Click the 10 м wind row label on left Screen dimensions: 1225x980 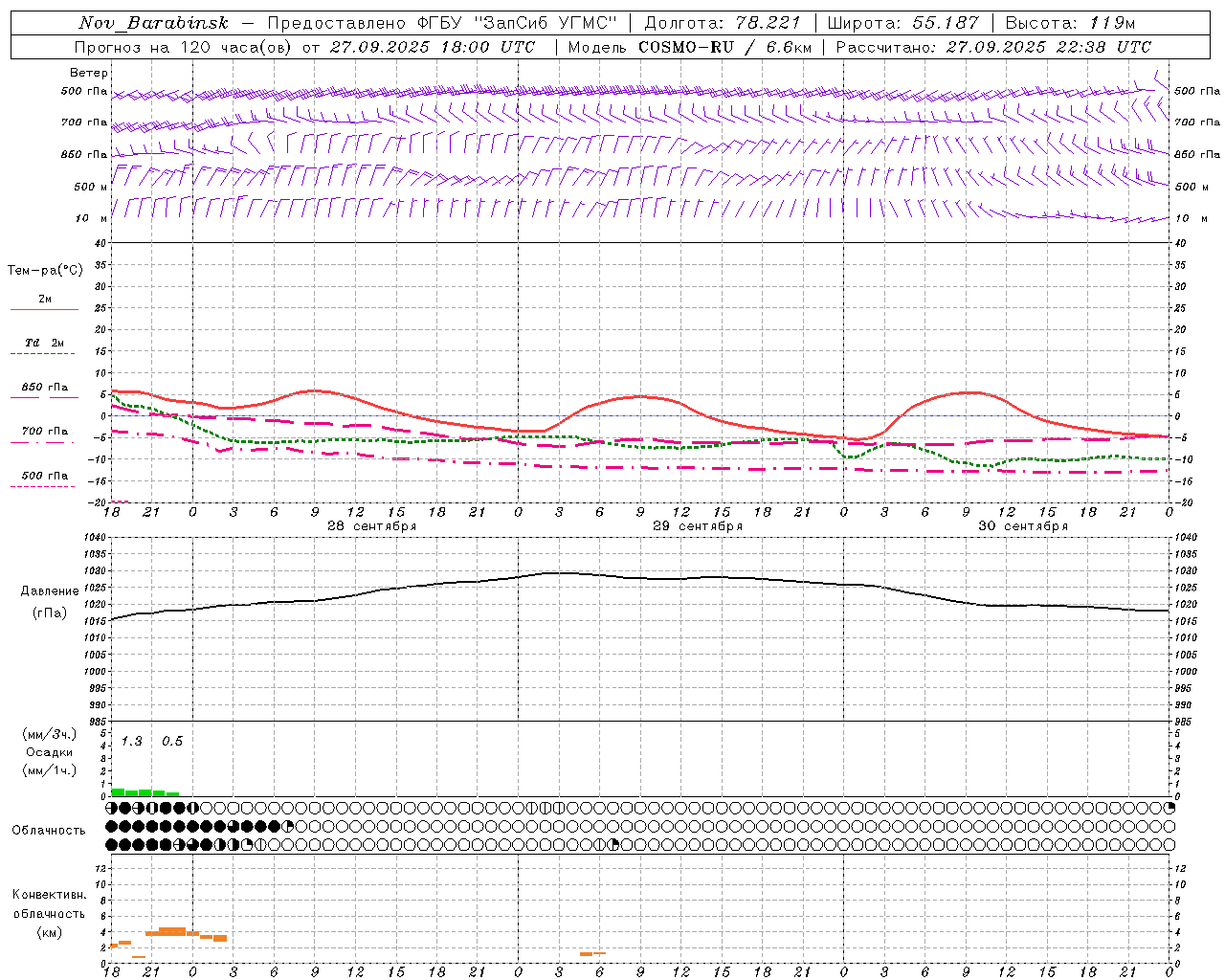point(91,218)
